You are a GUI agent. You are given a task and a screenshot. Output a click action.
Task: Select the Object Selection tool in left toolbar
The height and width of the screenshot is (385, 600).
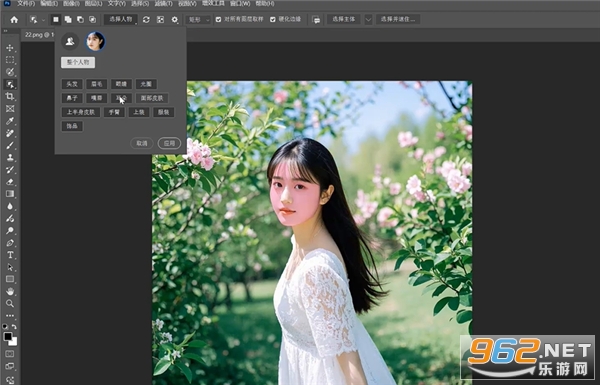pyautogui.click(x=10, y=84)
